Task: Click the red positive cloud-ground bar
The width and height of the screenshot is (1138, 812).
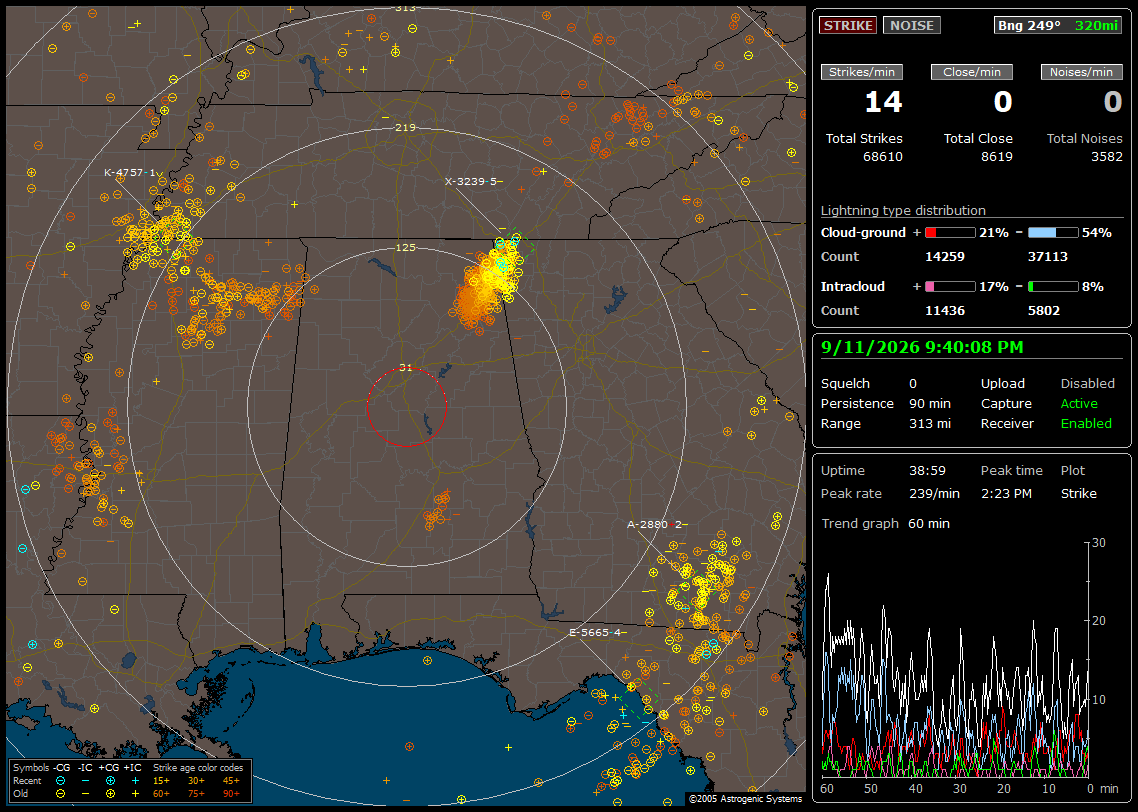Action: 950,233
